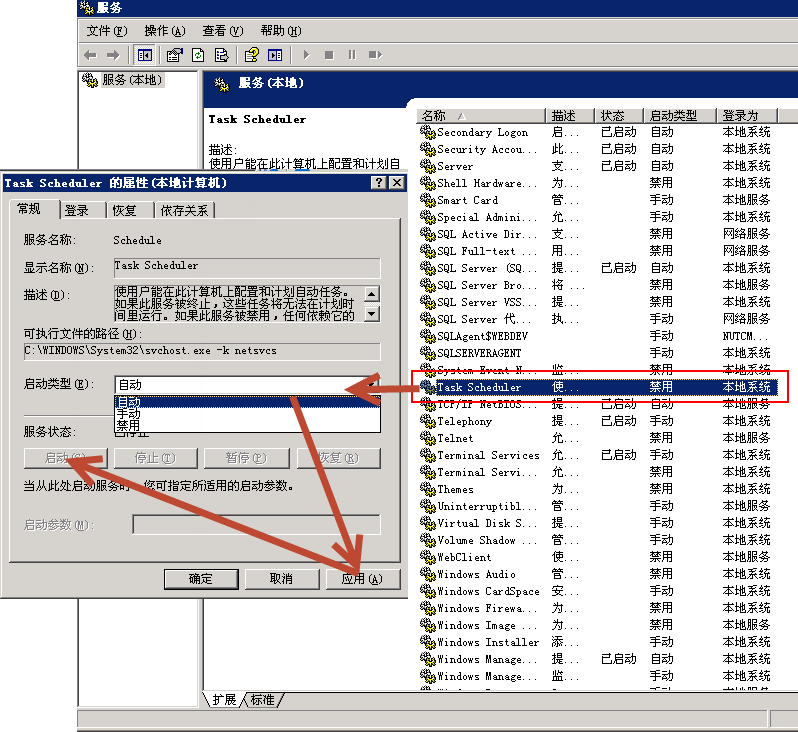Sort by the 名称 column header
798x732 pixels.
480,116
